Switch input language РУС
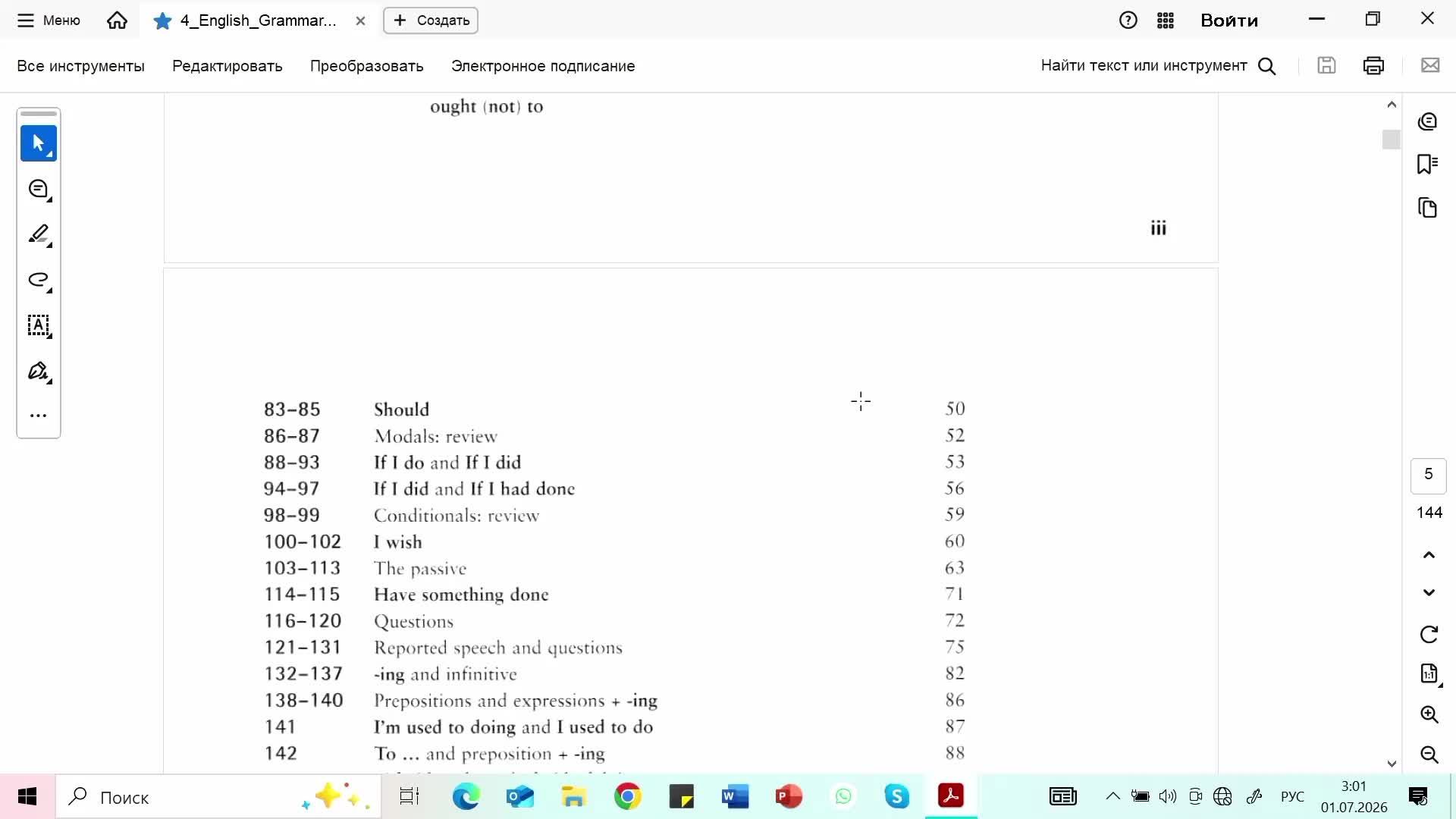Image resolution: width=1456 pixels, height=819 pixels. coord(1292,796)
